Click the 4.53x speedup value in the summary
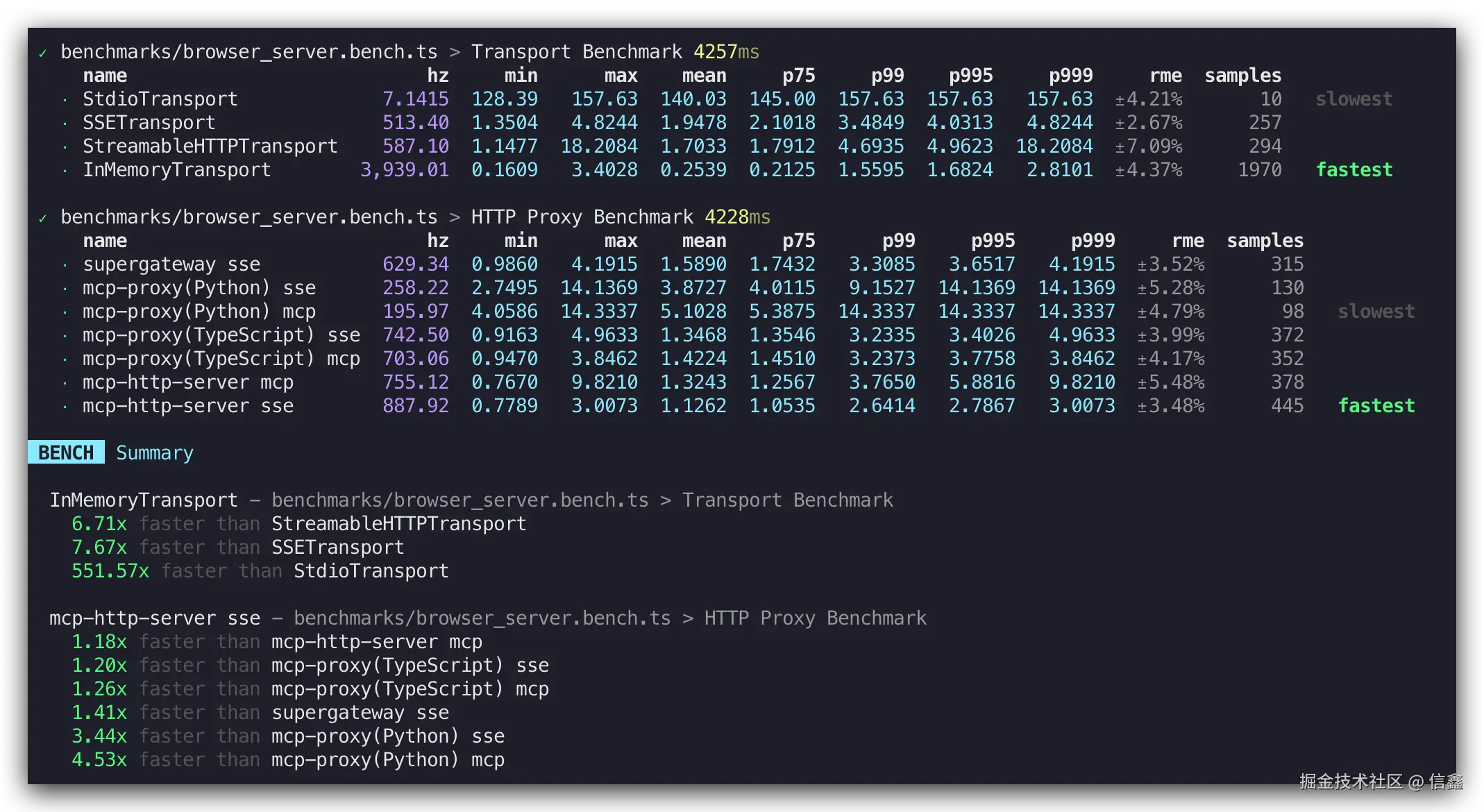Viewport: 1484px width, 812px height. 99,760
